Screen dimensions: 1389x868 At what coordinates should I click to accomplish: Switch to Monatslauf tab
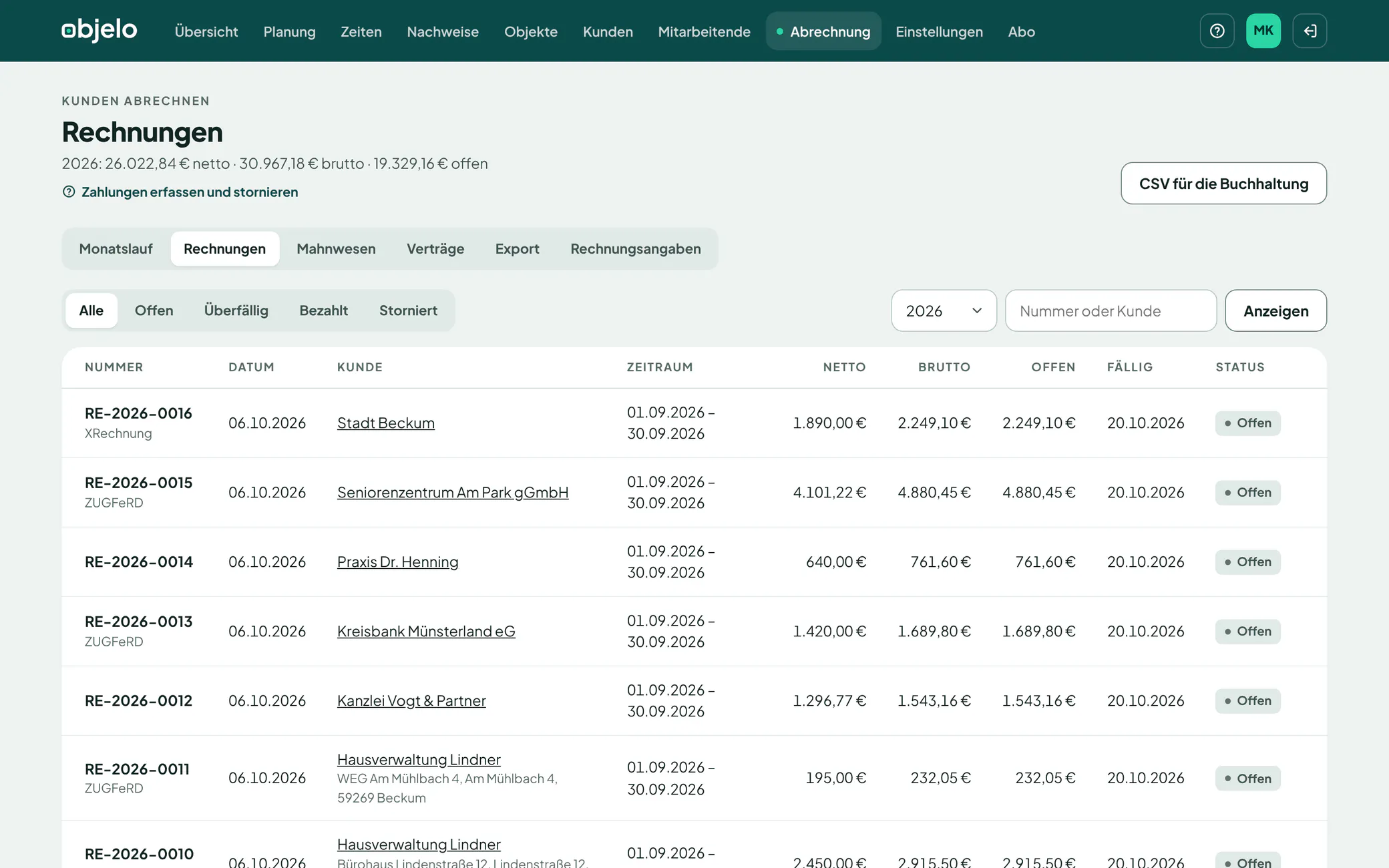click(116, 249)
